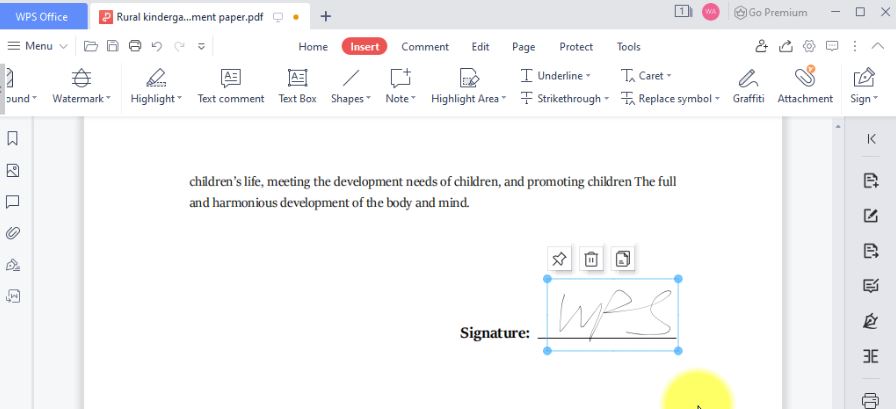Print the document from quick toolbar
Viewport: 896px width, 409px height.
135,46
